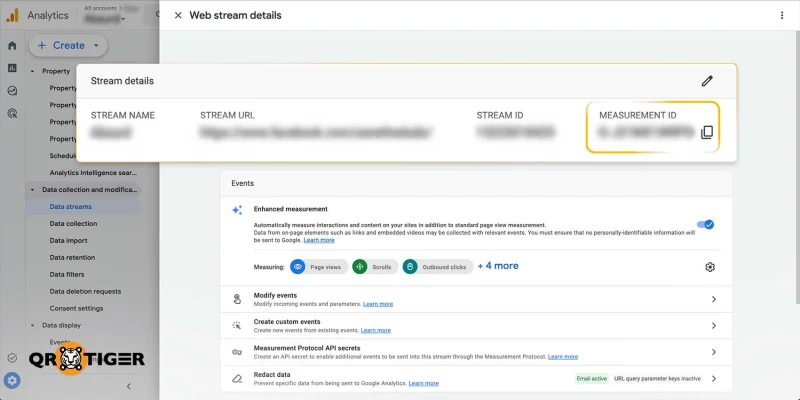
Task: Collapse the admin sidebar chevron
Action: [129, 386]
